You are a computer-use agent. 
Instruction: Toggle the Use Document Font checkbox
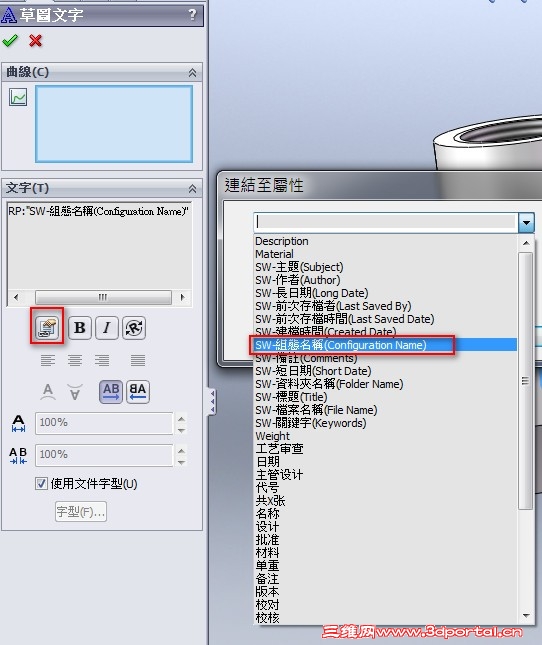click(41, 483)
